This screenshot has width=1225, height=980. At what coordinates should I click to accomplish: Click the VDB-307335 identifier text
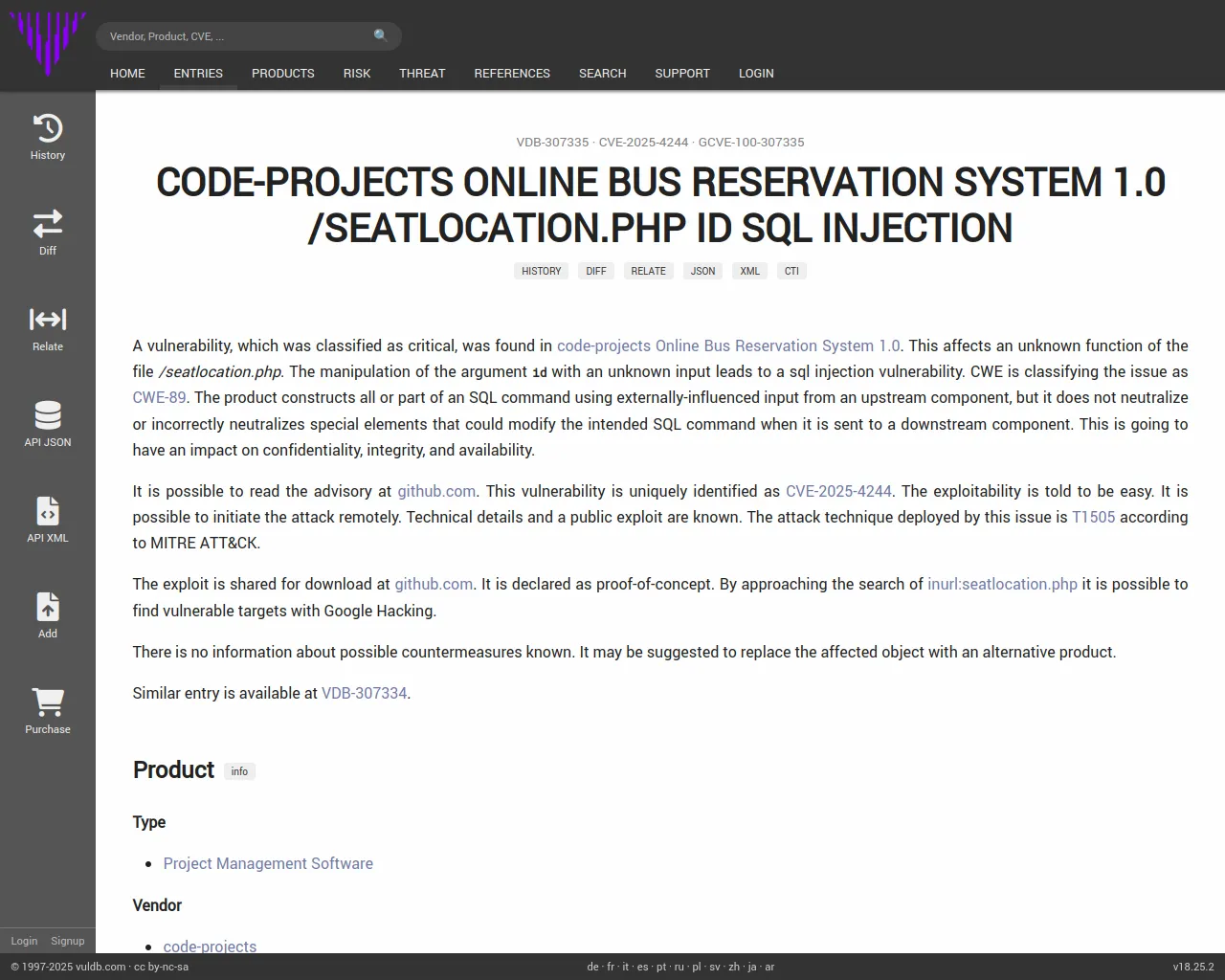pos(552,142)
